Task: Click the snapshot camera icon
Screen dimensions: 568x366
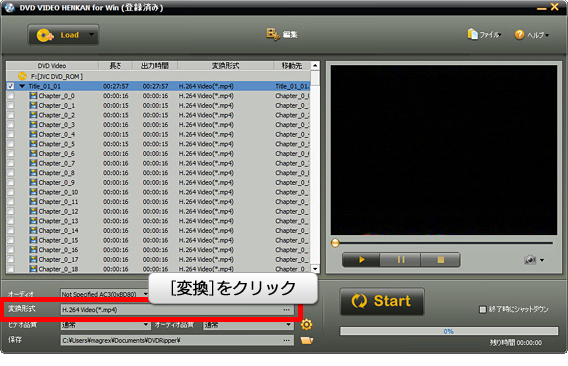Action: [x=530, y=260]
